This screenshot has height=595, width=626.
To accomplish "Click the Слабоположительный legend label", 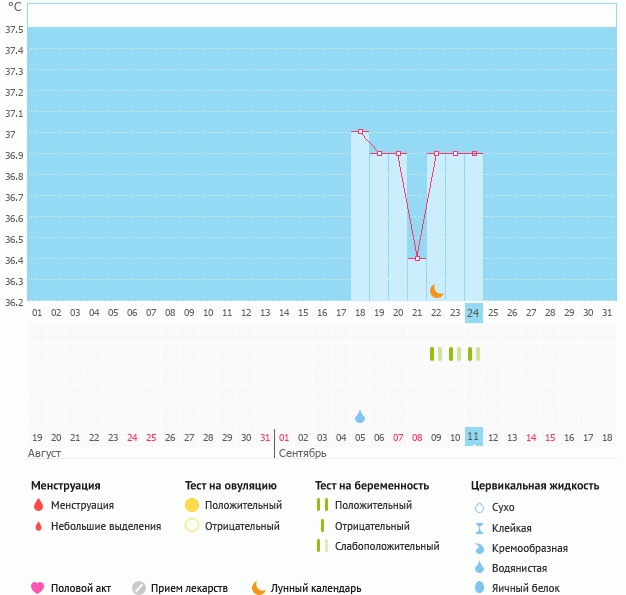I will click(387, 546).
